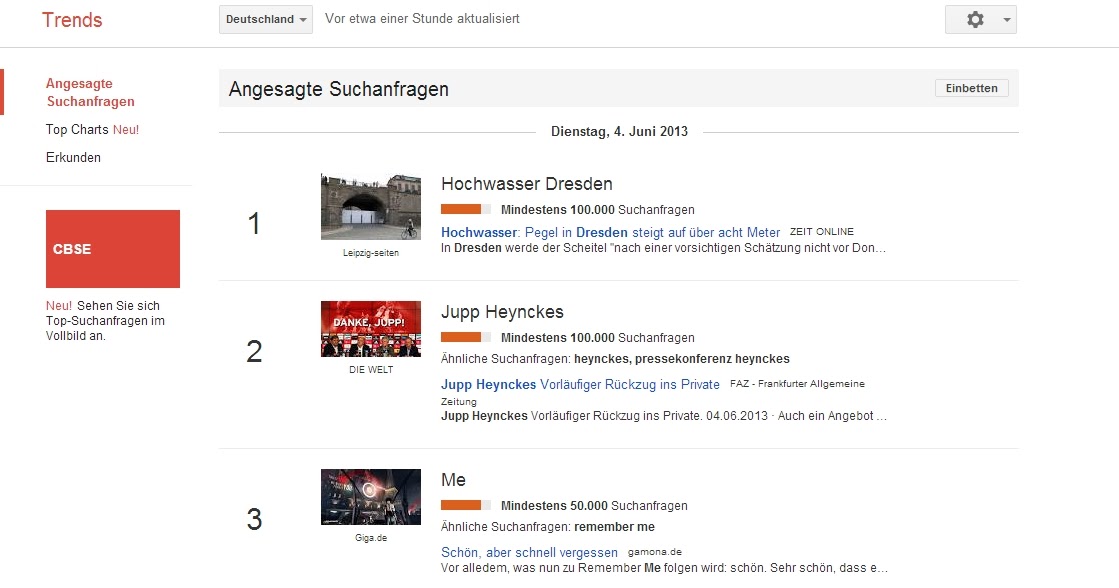Open Erkunden in sidebar
Screen dimensions: 1119x588
pos(74,157)
